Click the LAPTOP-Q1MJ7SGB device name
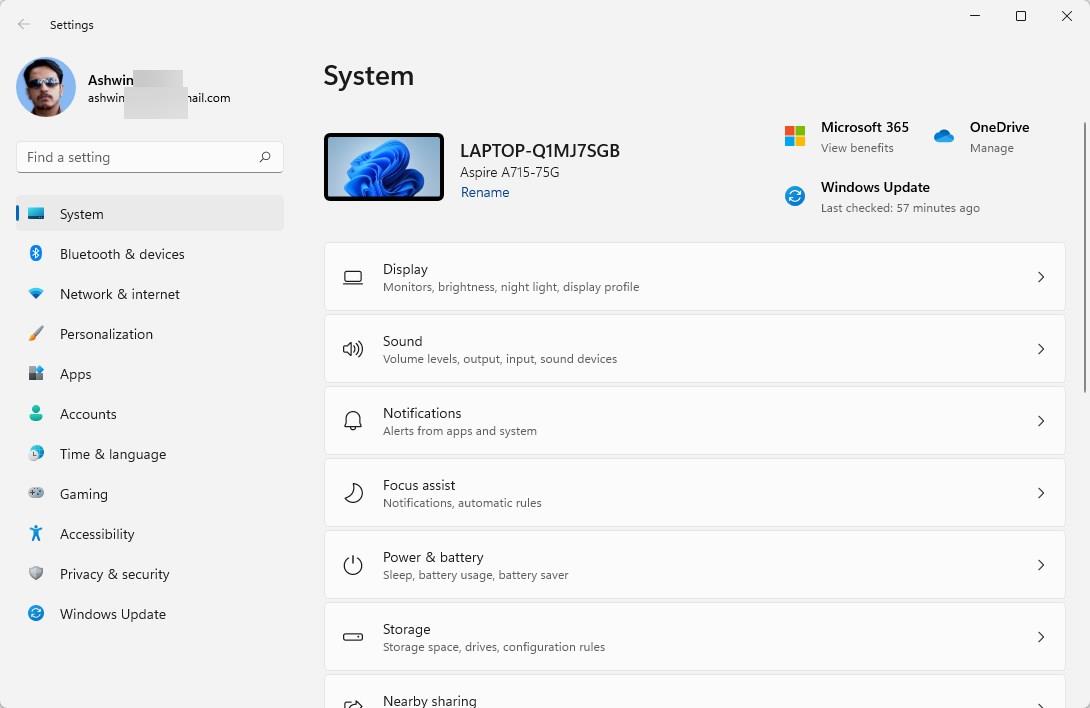The width and height of the screenshot is (1090, 708). coord(539,150)
